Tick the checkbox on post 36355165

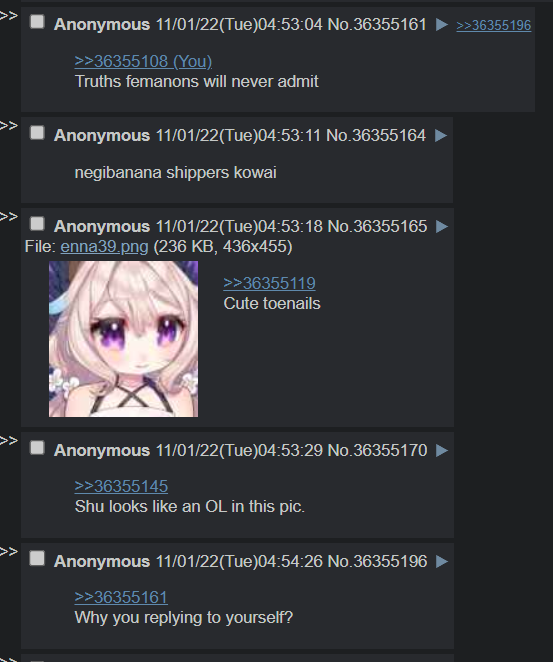coord(37,224)
